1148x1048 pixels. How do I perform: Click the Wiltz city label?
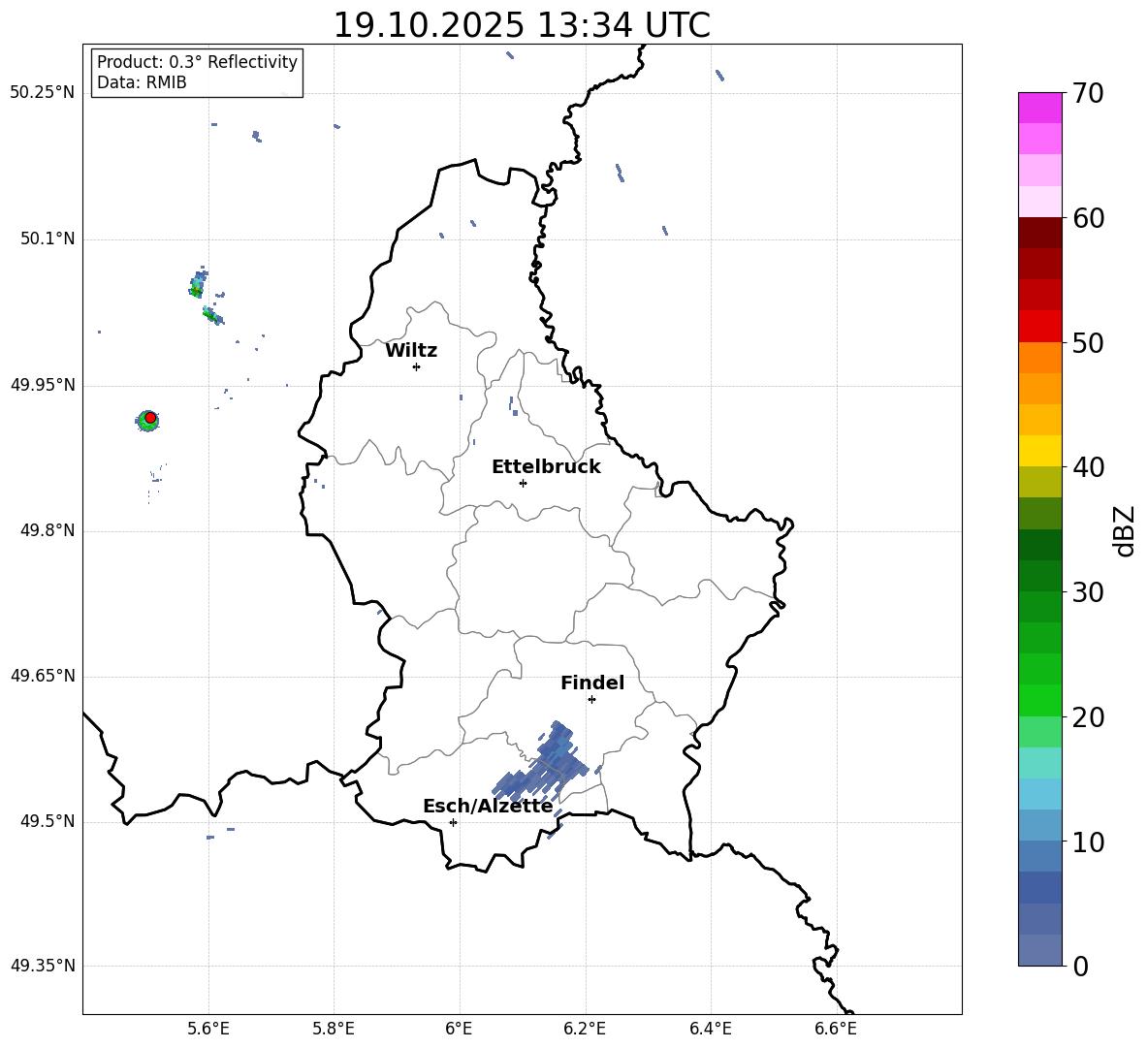(x=411, y=351)
